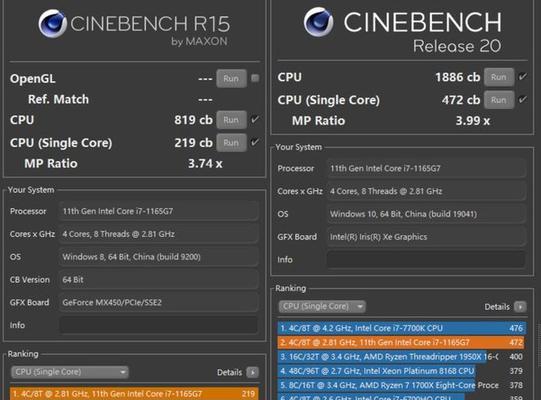Click R15 Cores x GHz field

click(159, 234)
